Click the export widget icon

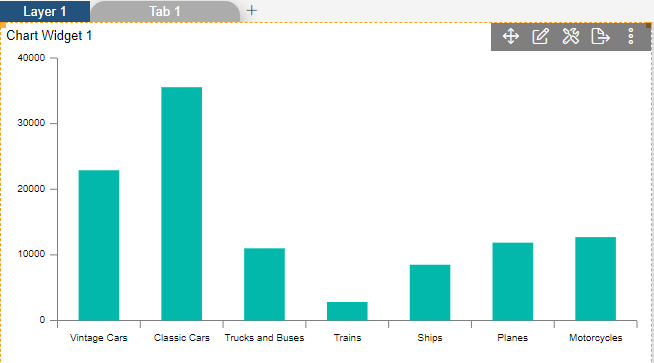[x=601, y=36]
